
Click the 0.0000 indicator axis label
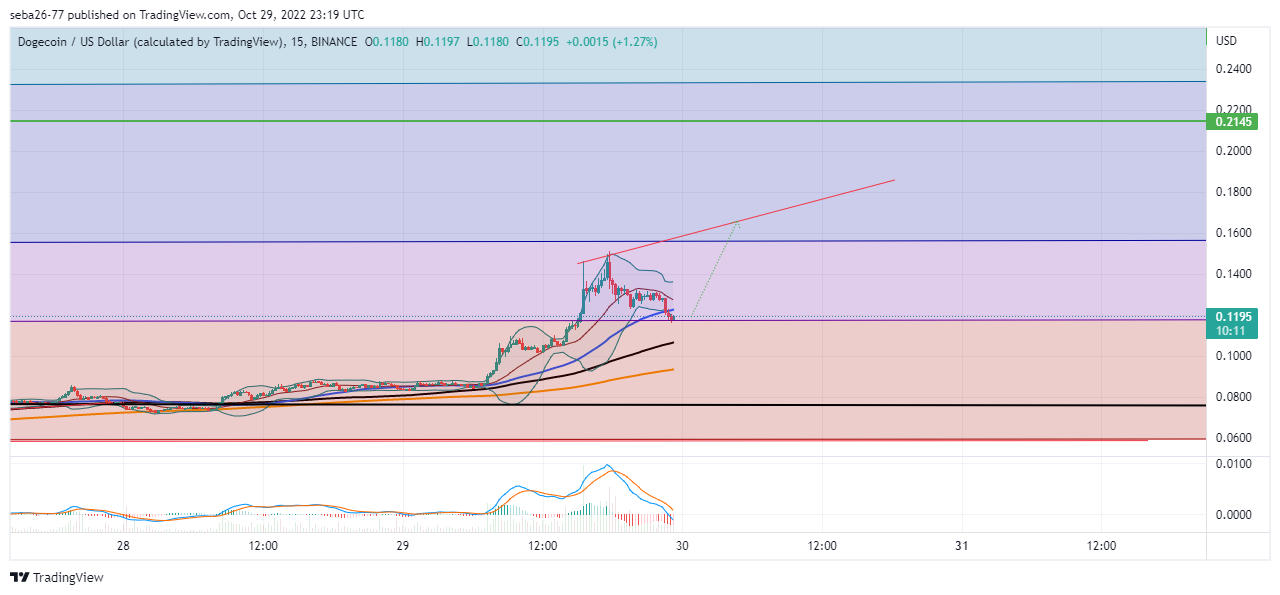(x=1232, y=515)
